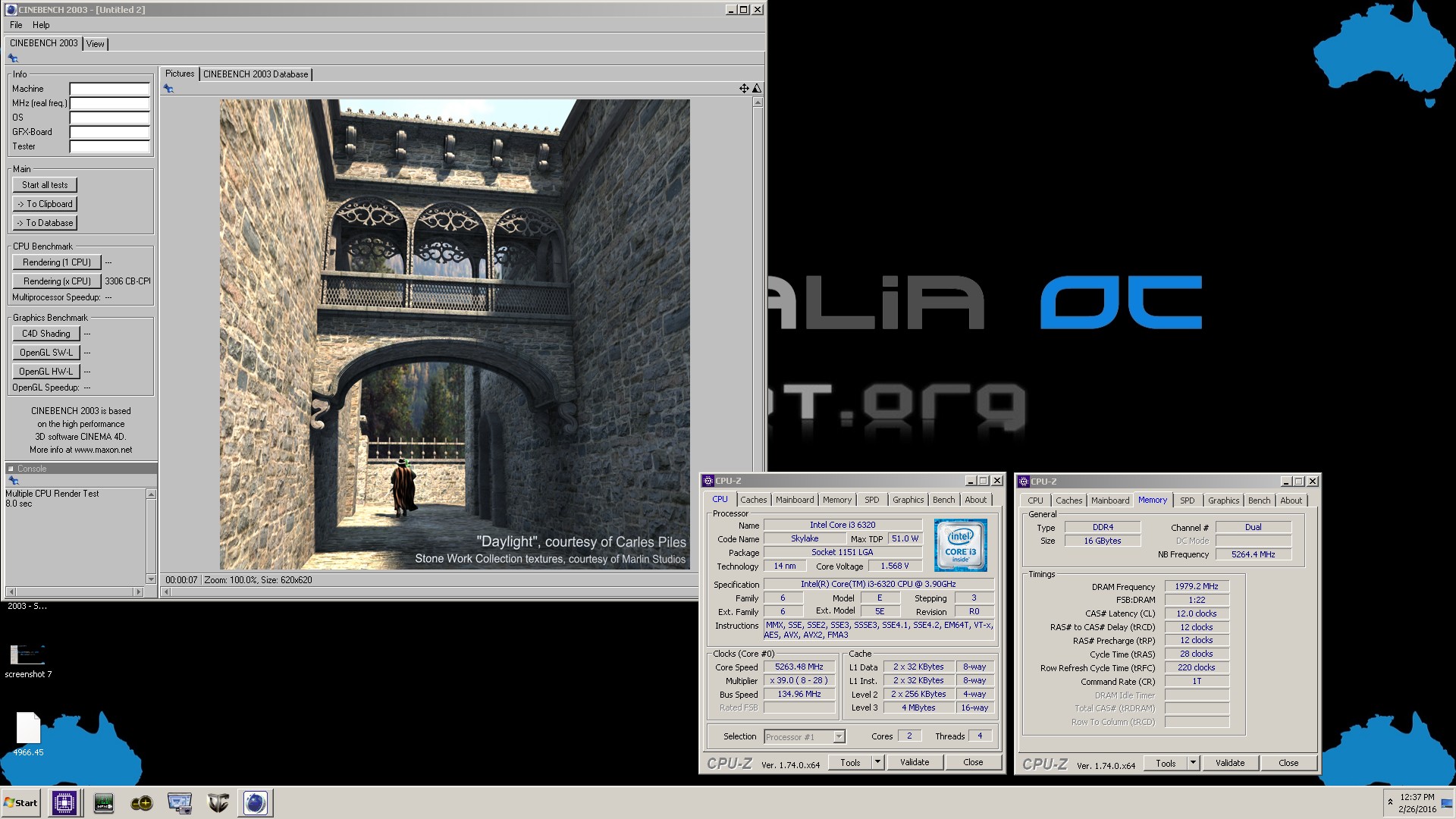Open About tab in the CPU-Z Memory window

pos(1291,500)
